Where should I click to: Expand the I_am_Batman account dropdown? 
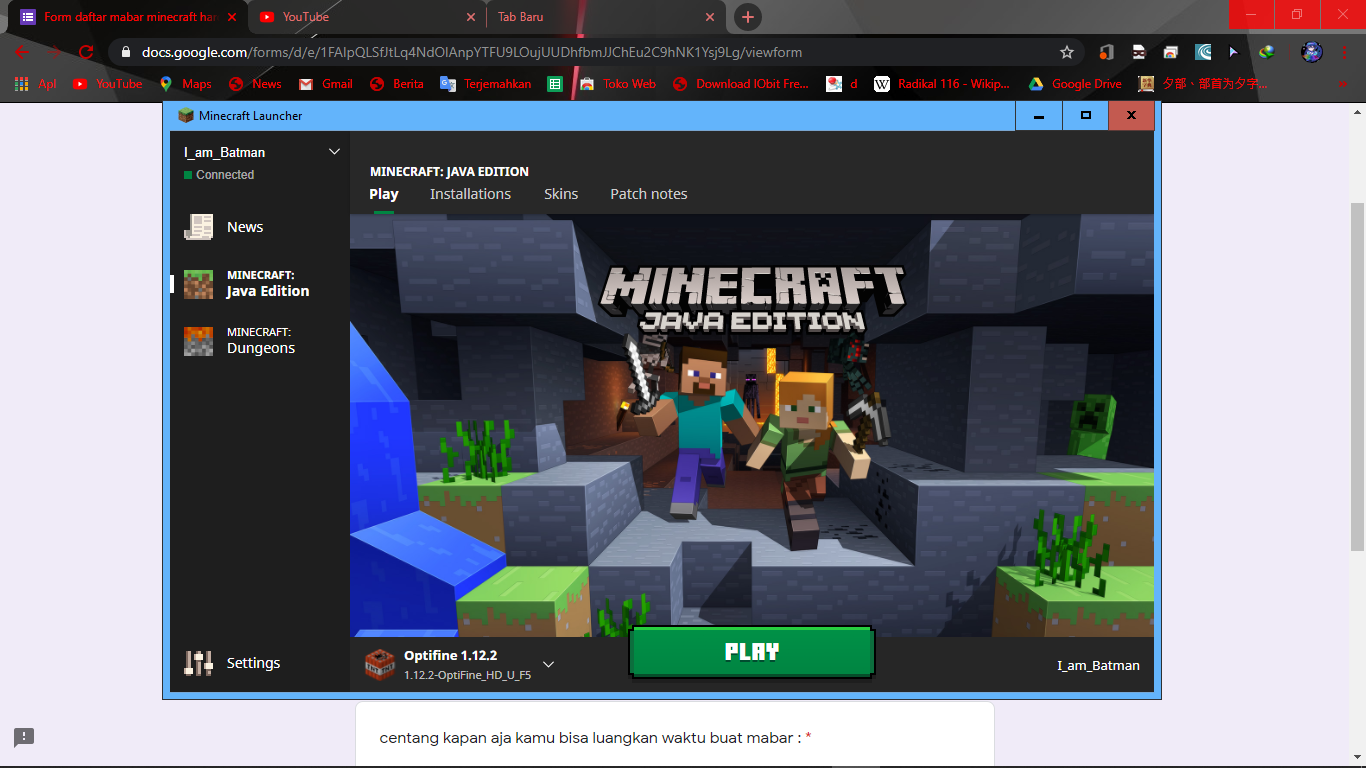pos(335,152)
